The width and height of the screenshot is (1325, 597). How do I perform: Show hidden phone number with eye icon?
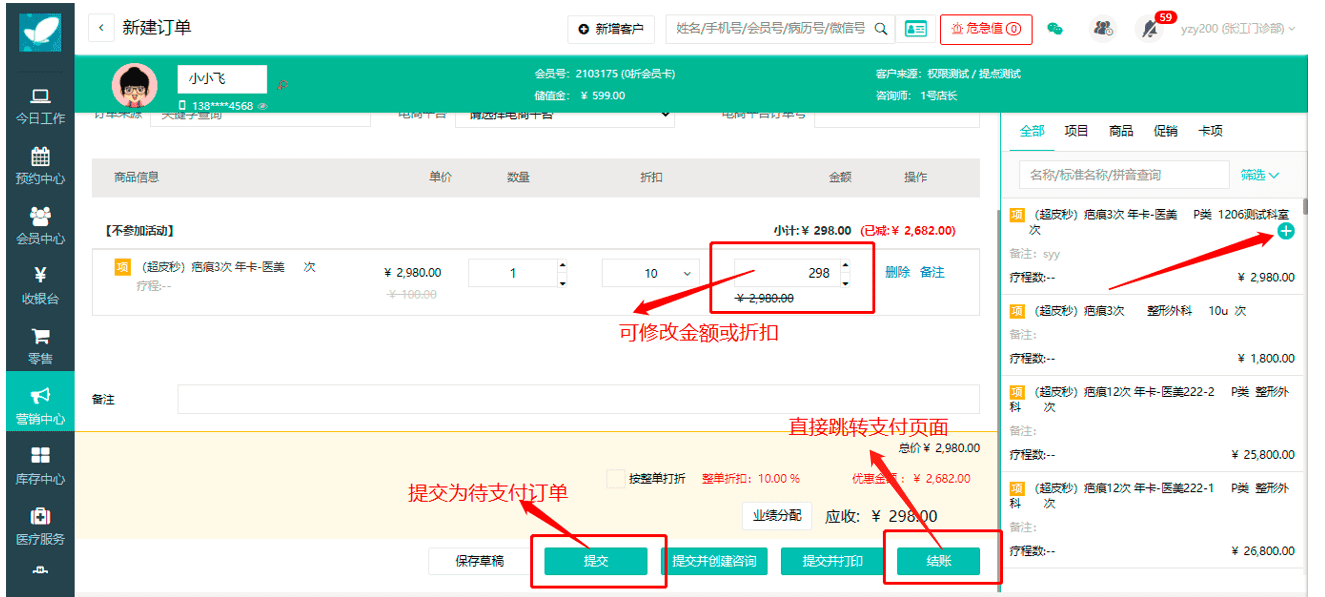coord(263,106)
